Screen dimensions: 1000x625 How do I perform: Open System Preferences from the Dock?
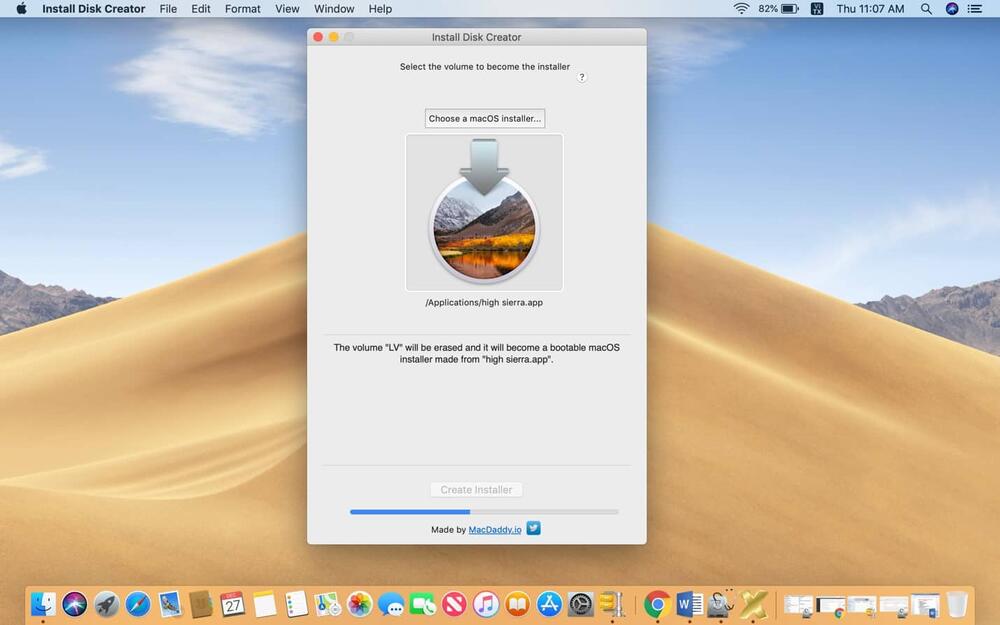point(581,604)
